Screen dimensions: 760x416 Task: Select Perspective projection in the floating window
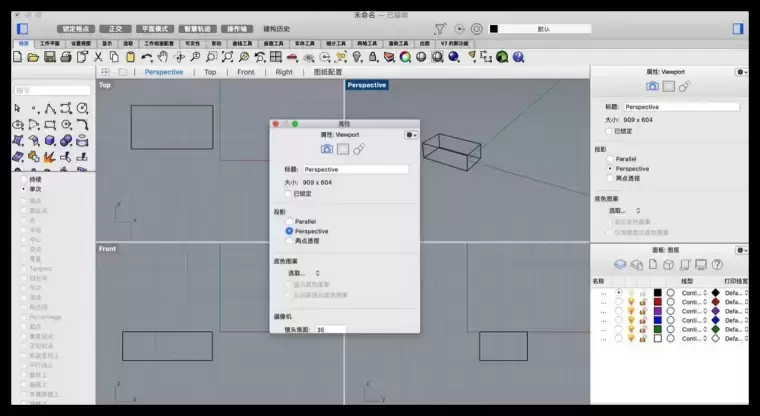289,231
